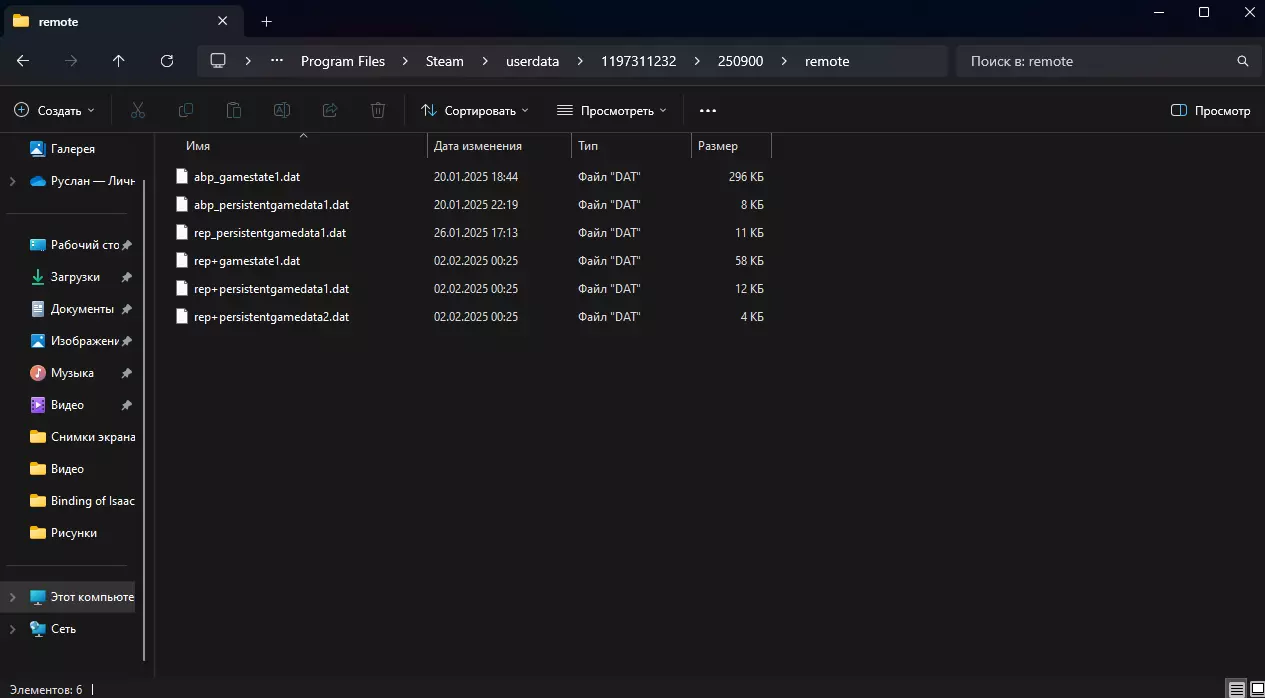This screenshot has height=698, width=1265.
Task: Navigate back with the Back arrow
Action: pos(23,61)
